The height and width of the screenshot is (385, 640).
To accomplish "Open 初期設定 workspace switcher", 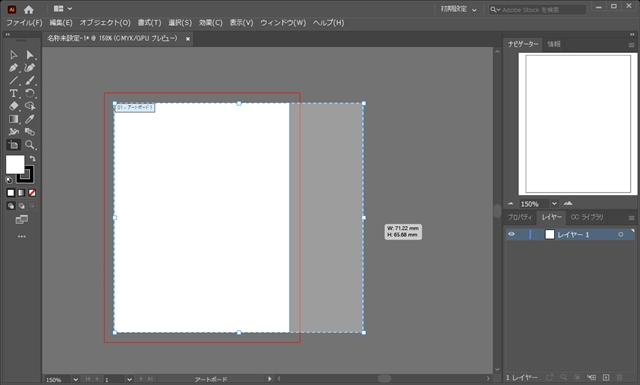I will pyautogui.click(x=458, y=9).
